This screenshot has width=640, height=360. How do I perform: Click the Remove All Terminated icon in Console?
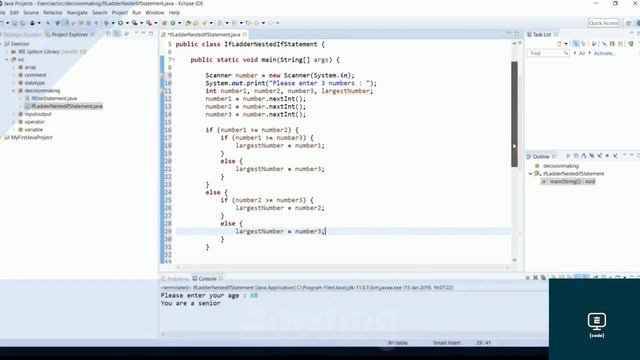click(x=543, y=278)
